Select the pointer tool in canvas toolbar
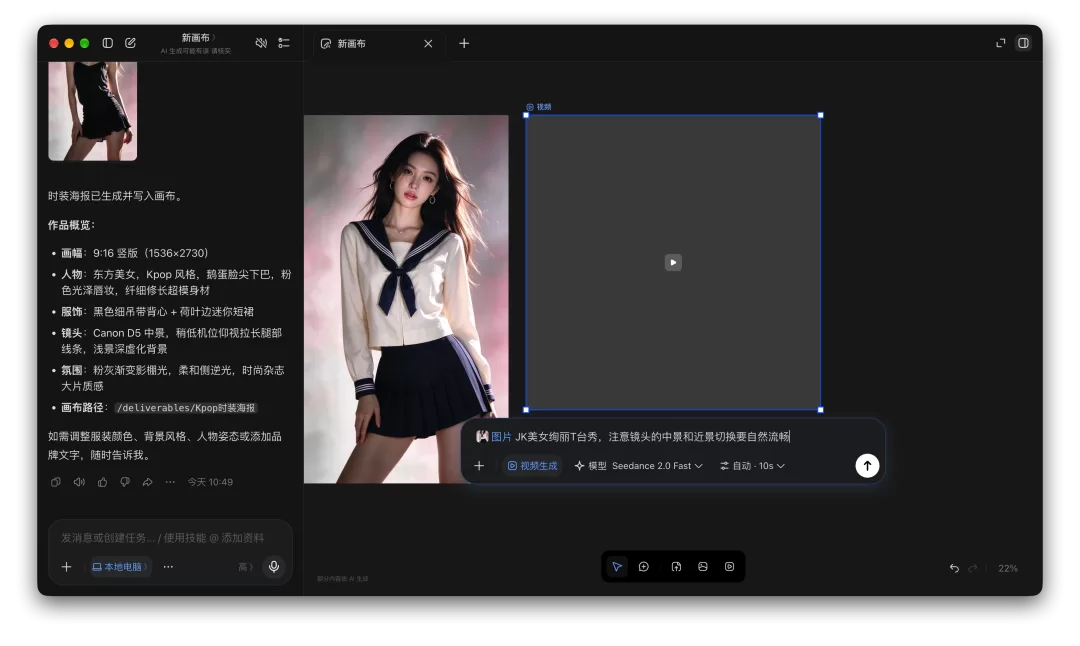 coord(617,566)
